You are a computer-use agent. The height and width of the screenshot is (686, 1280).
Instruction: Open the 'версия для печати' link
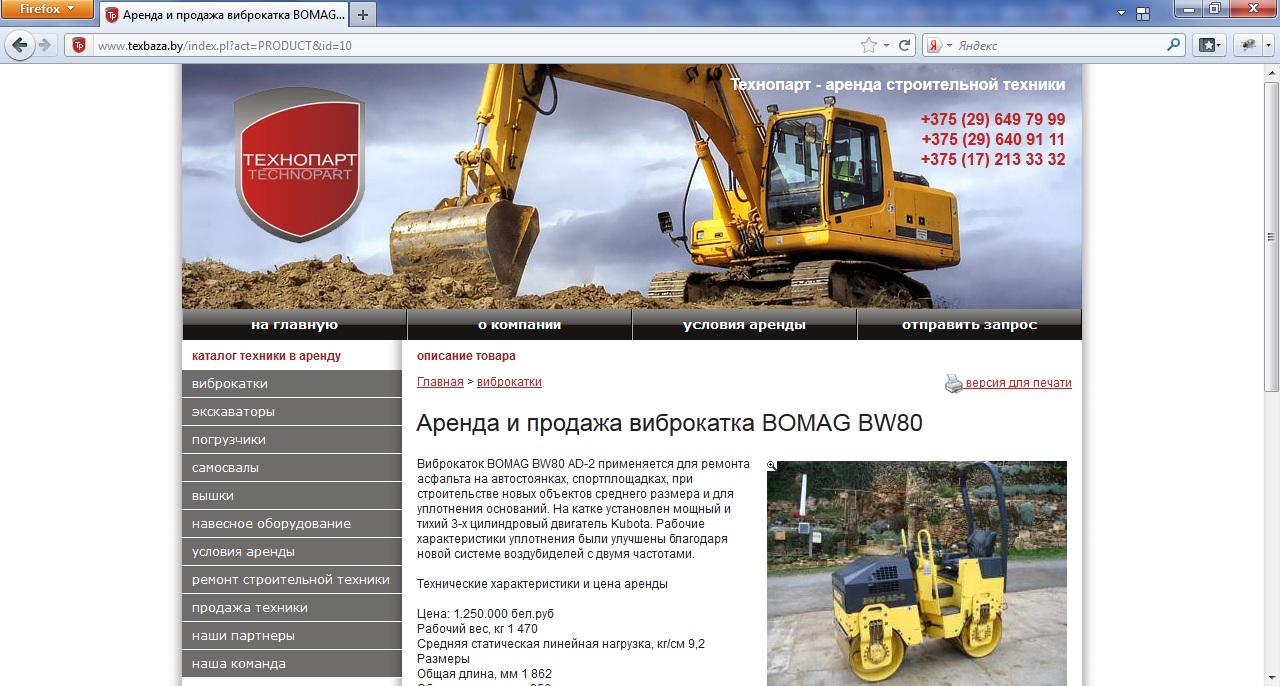point(1018,383)
